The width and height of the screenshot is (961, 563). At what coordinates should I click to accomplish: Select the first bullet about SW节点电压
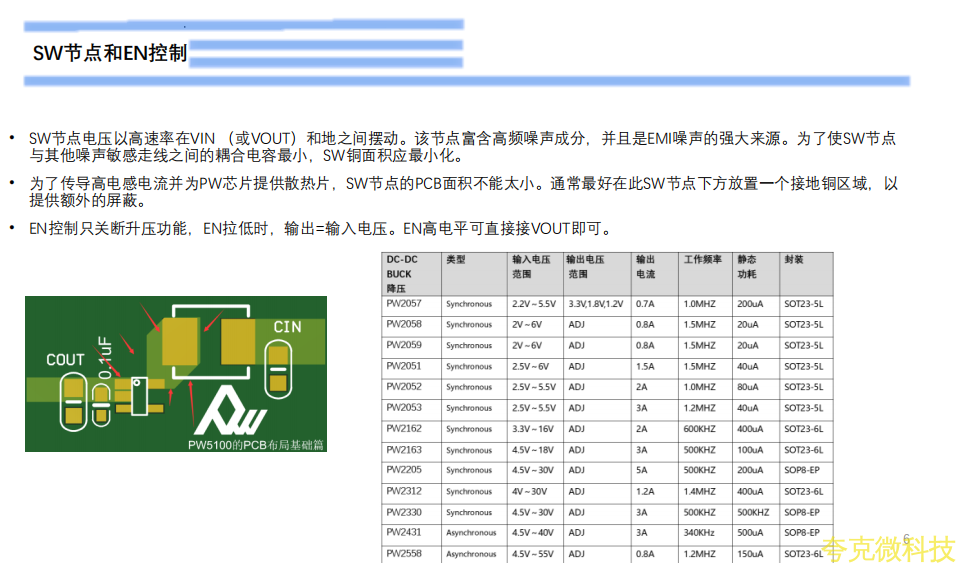[x=462, y=147]
